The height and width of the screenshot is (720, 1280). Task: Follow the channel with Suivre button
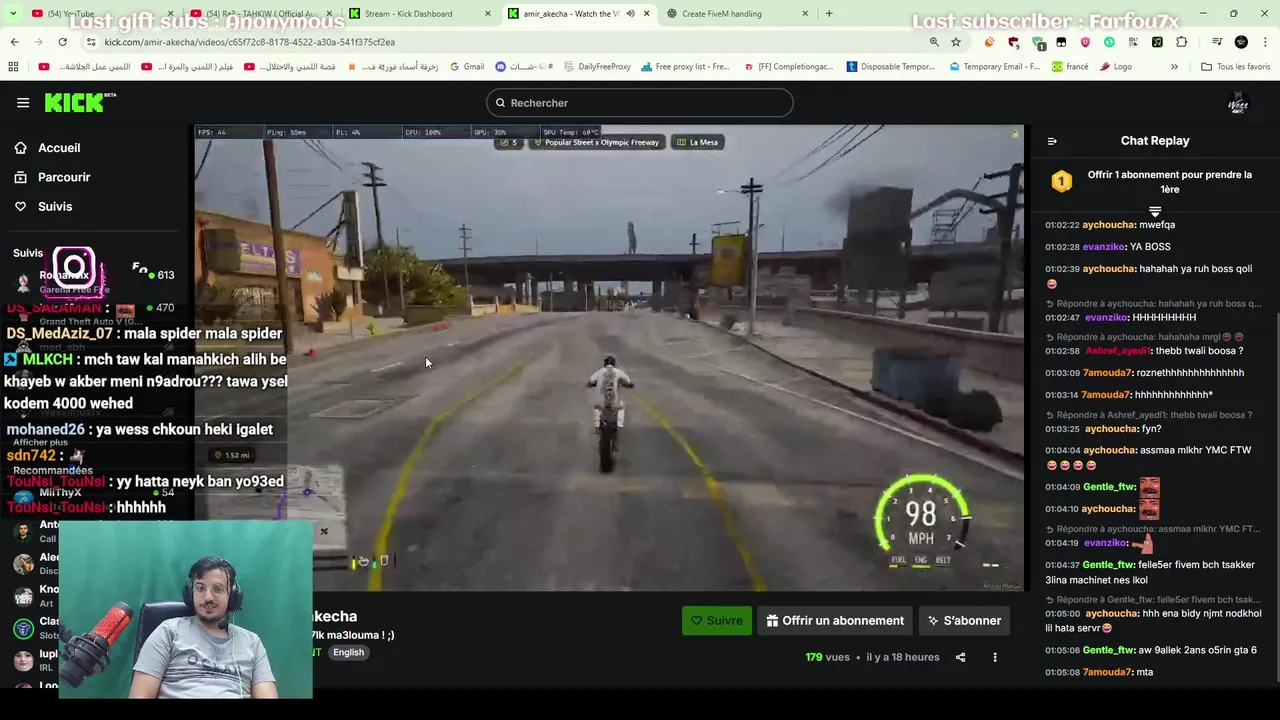click(x=716, y=620)
